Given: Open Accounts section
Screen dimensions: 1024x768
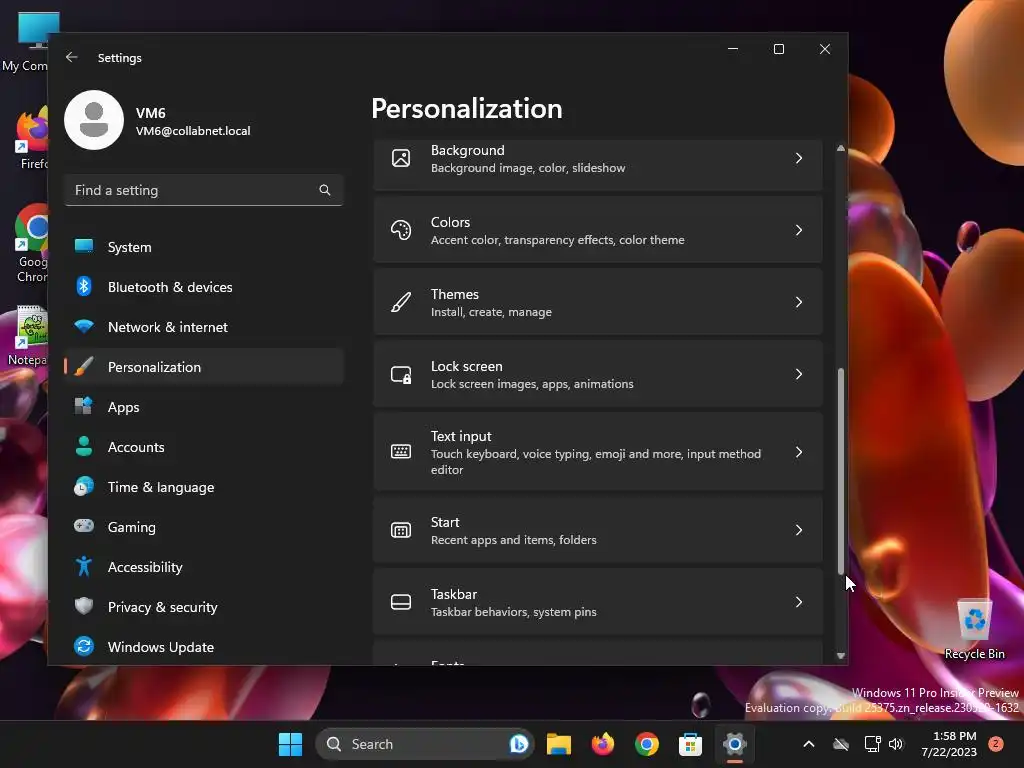Looking at the screenshot, I should coord(204,447).
